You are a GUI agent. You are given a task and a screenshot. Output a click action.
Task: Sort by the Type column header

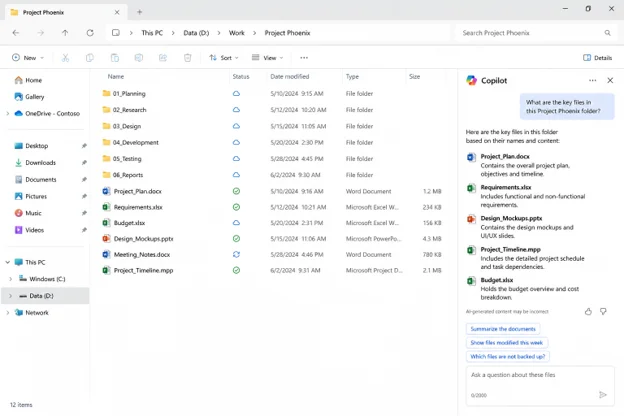click(352, 76)
